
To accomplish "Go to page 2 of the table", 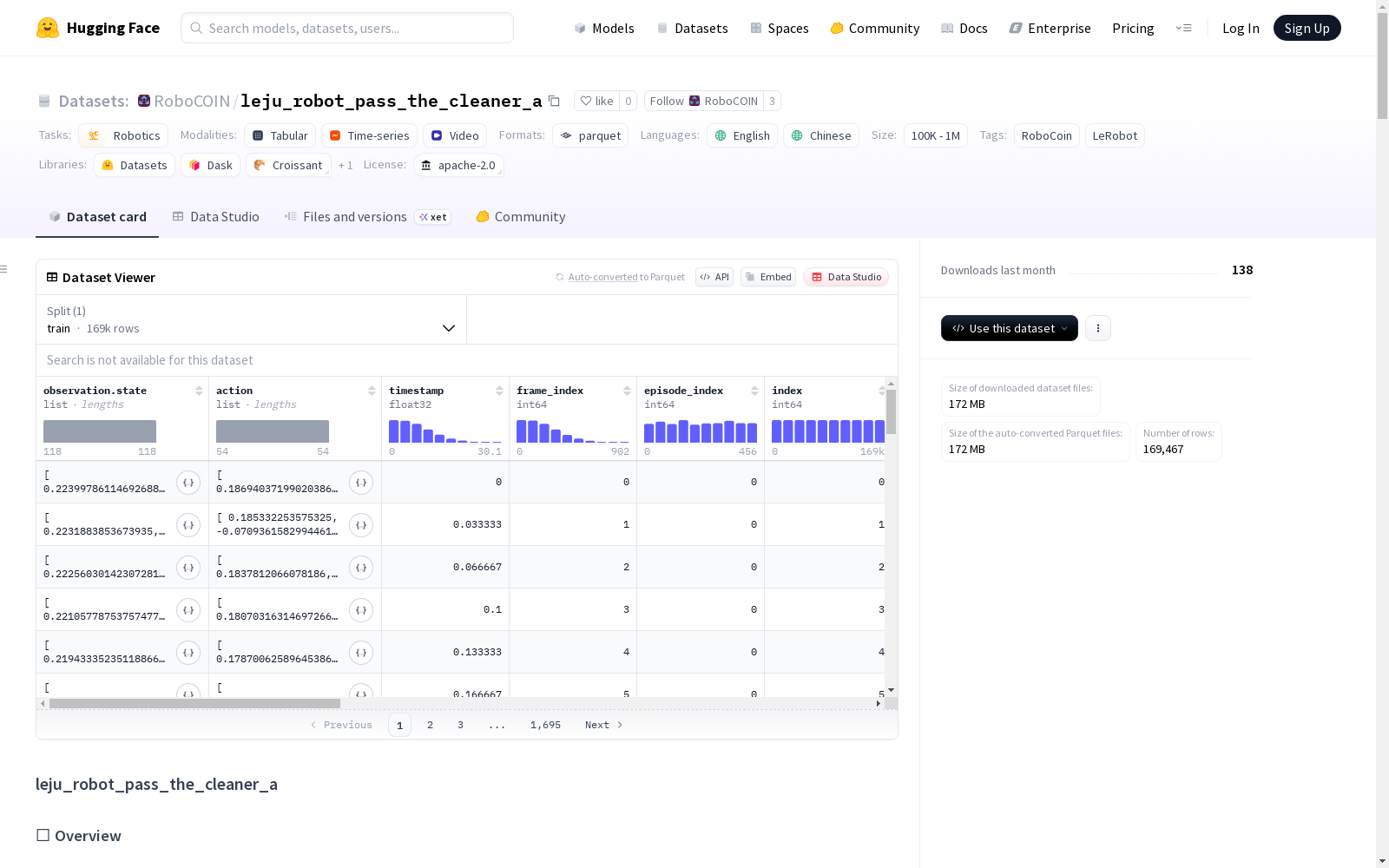I will [430, 725].
